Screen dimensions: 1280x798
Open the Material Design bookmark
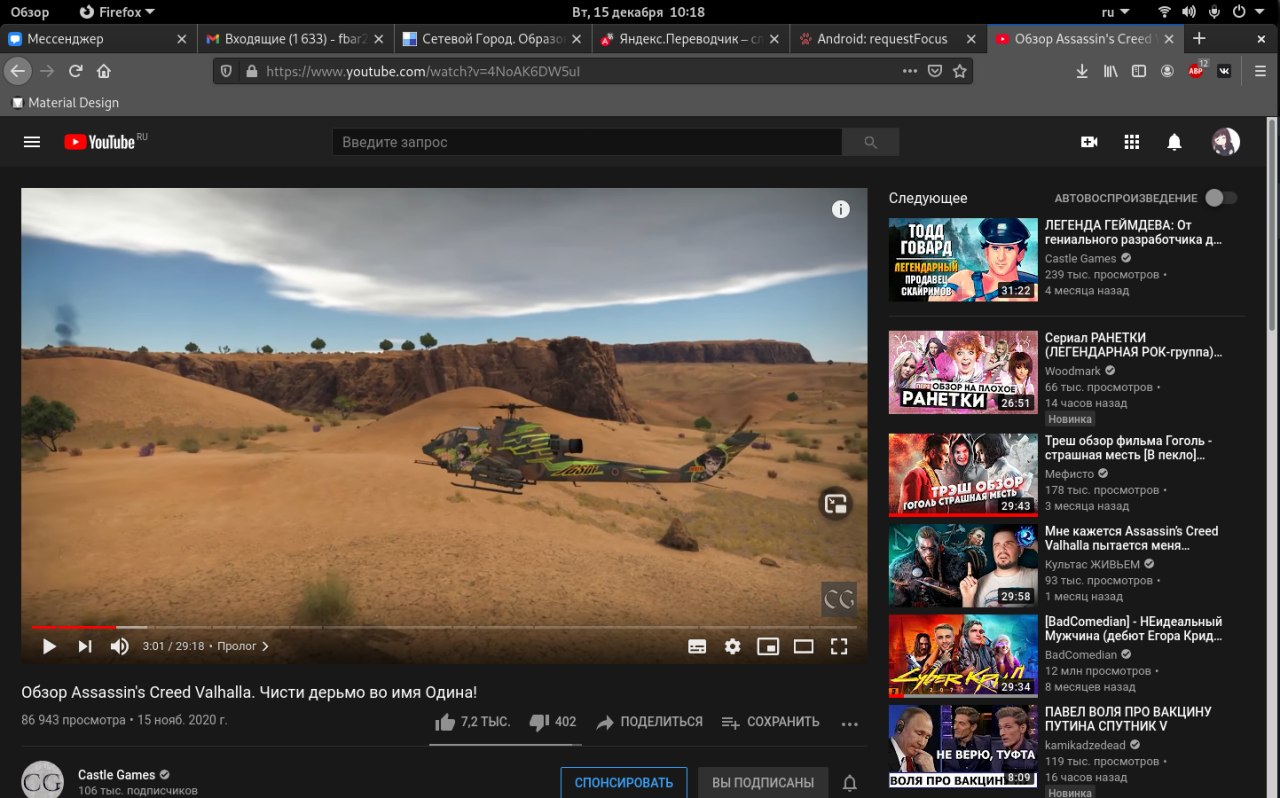click(x=65, y=102)
